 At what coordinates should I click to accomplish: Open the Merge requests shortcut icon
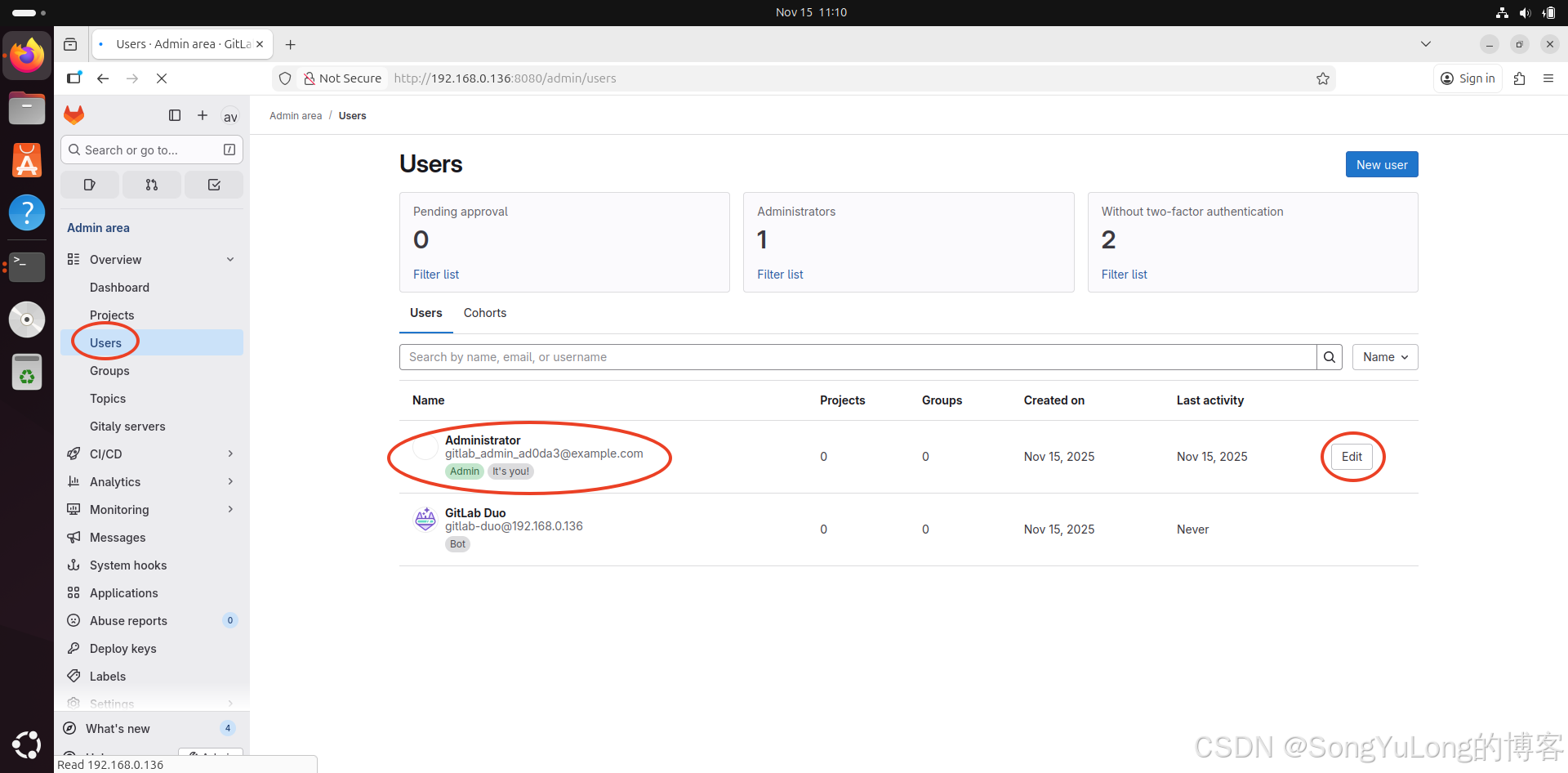tap(152, 185)
